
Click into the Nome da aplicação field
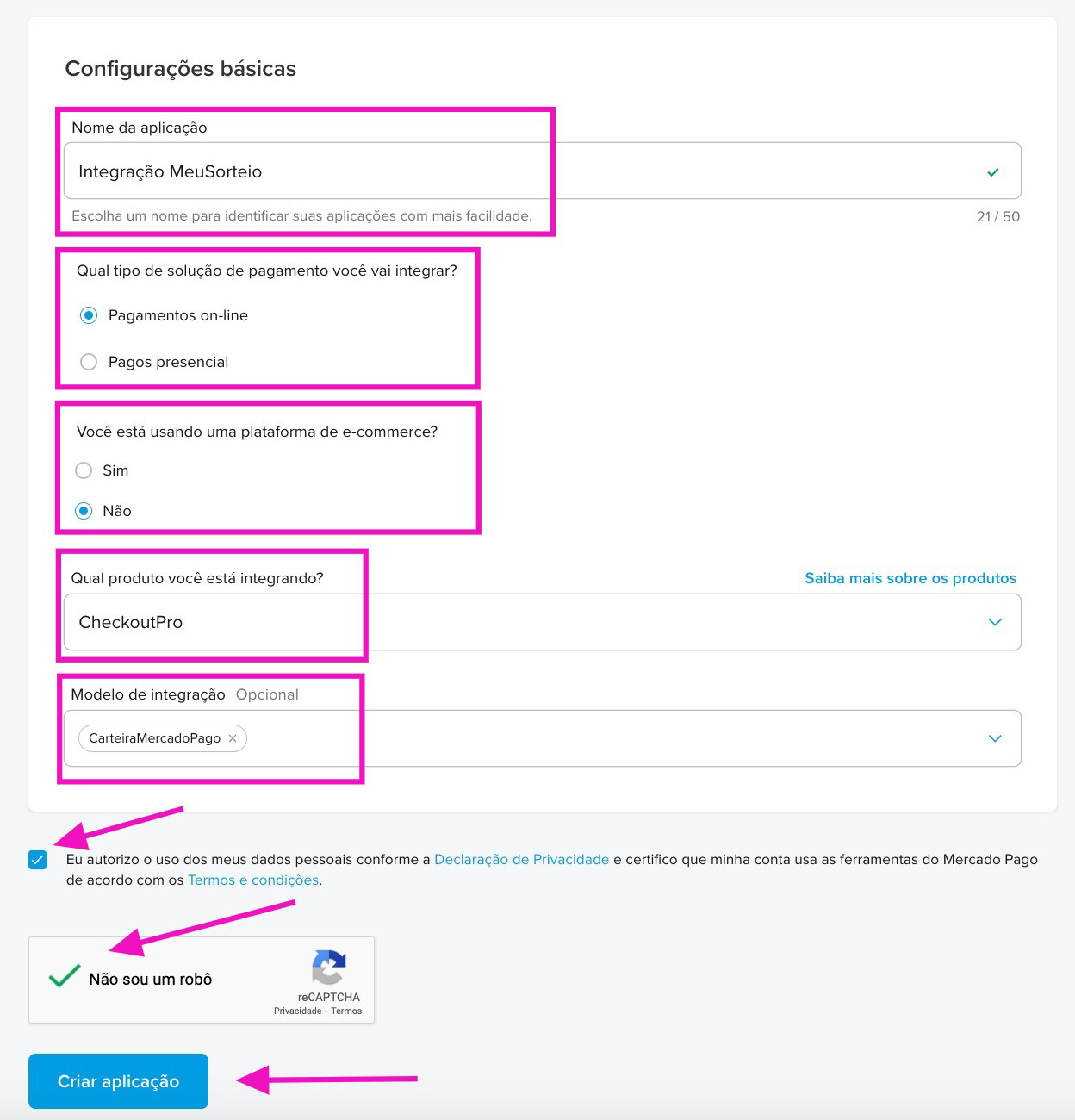click(543, 171)
